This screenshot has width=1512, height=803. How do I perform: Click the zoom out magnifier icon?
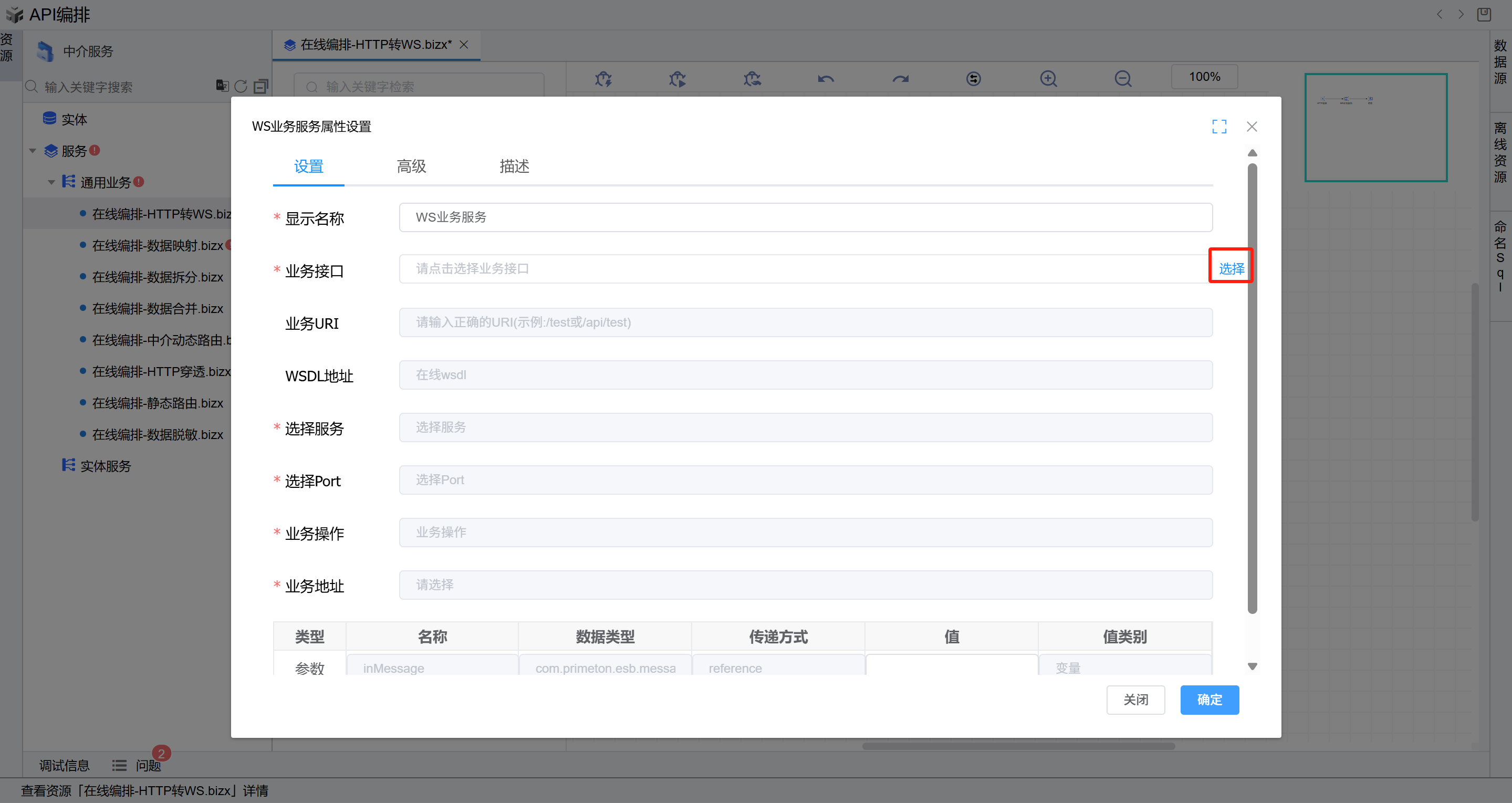1123,78
